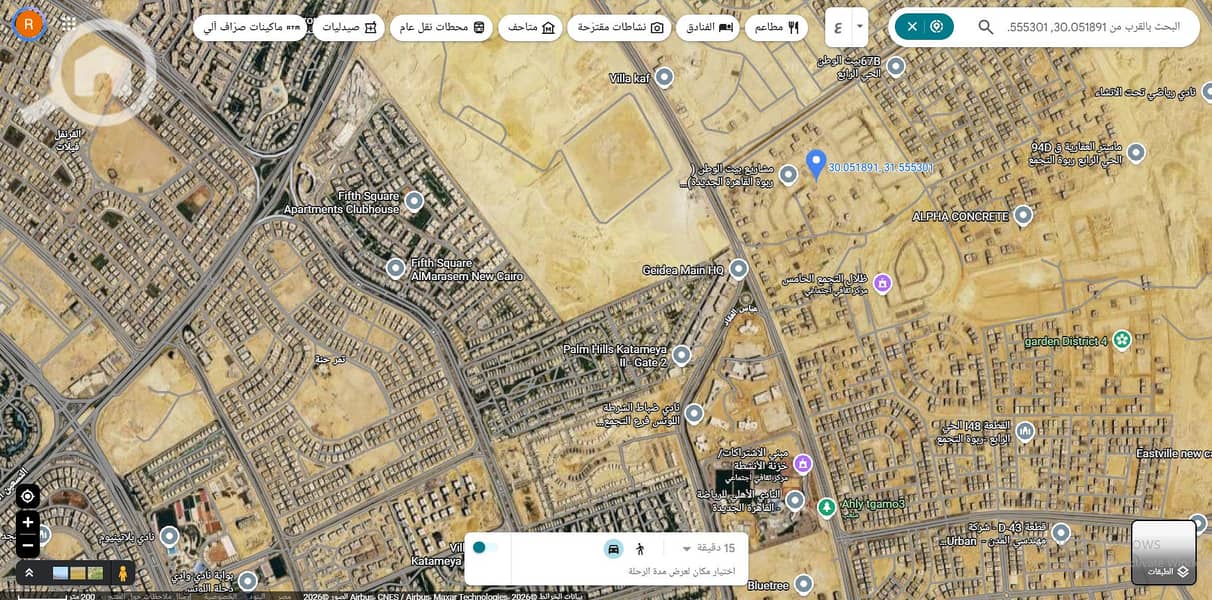
Task: Select driving mode car icon
Action: click(613, 549)
